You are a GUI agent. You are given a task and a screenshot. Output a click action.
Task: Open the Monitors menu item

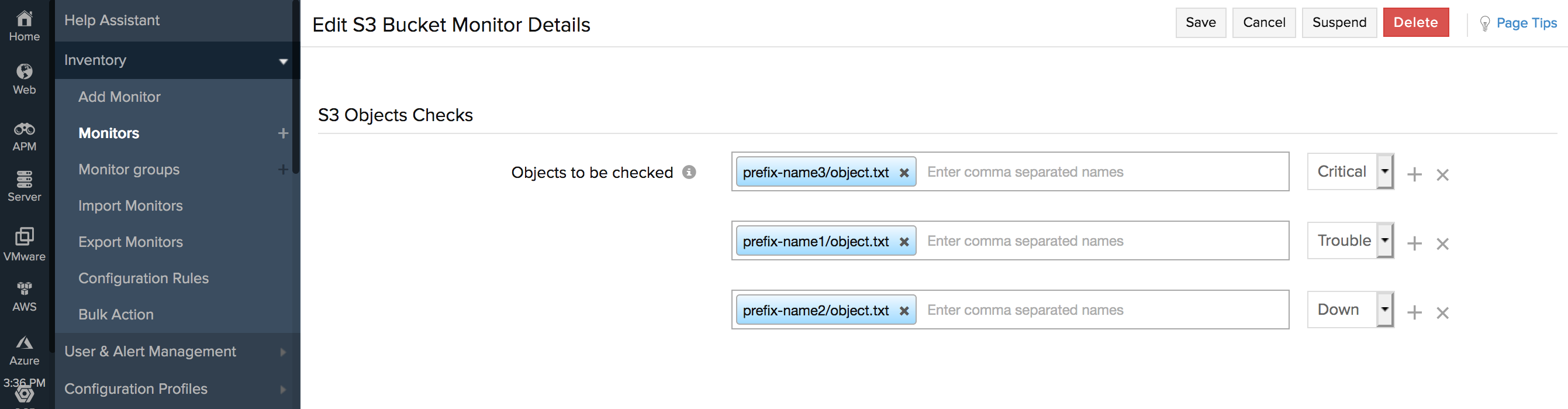(x=109, y=133)
